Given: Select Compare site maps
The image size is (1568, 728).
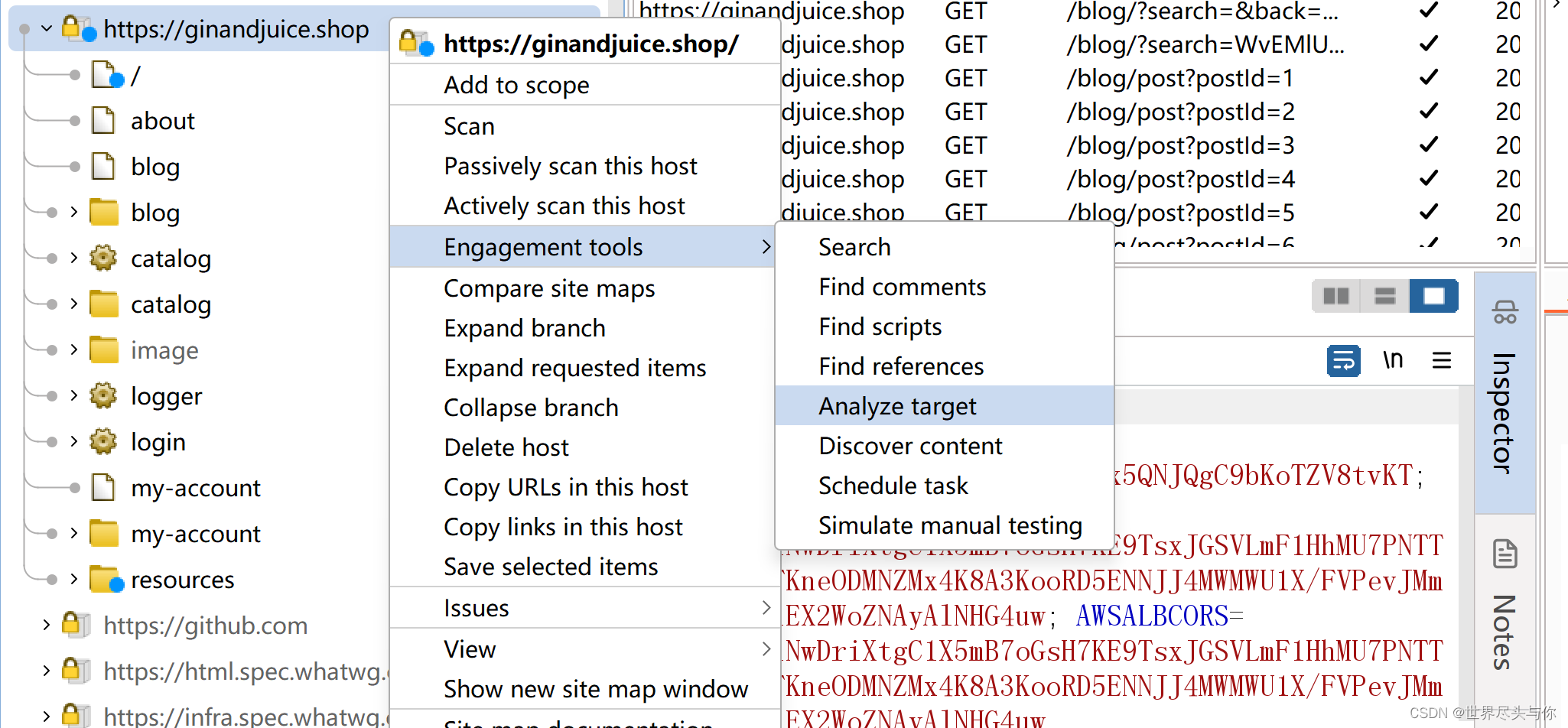Looking at the screenshot, I should coord(585,288).
